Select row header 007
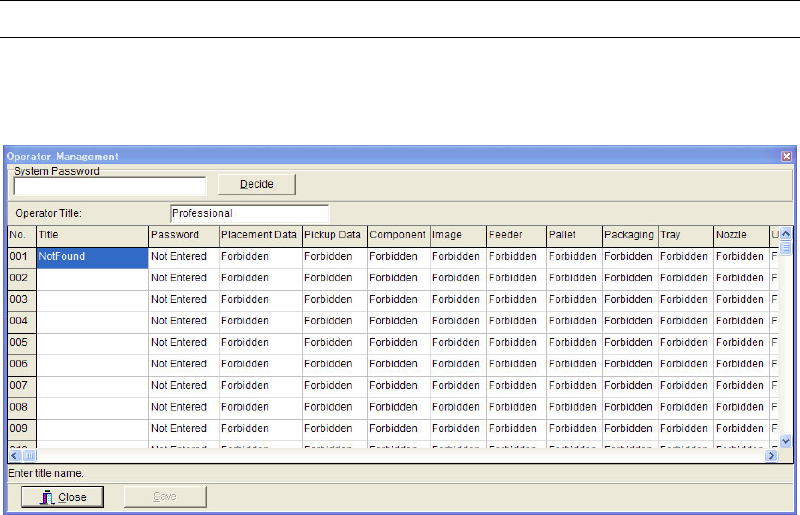Viewport: 800px width, 515px height. pos(22,386)
